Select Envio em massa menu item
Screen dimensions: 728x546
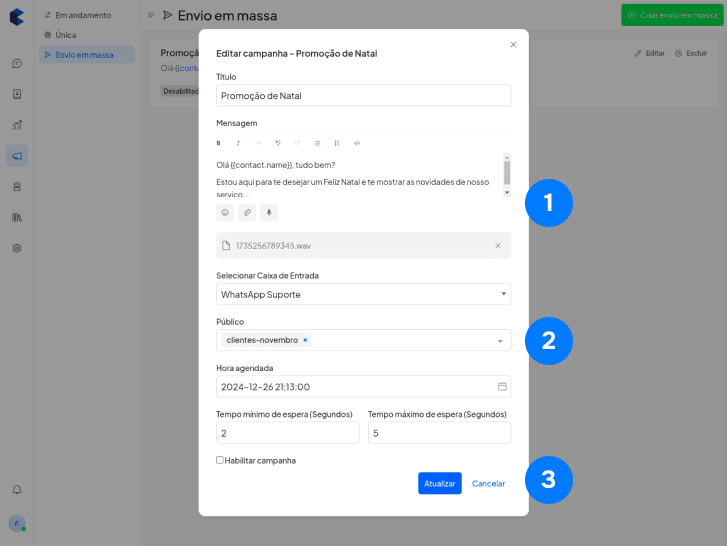pos(87,55)
